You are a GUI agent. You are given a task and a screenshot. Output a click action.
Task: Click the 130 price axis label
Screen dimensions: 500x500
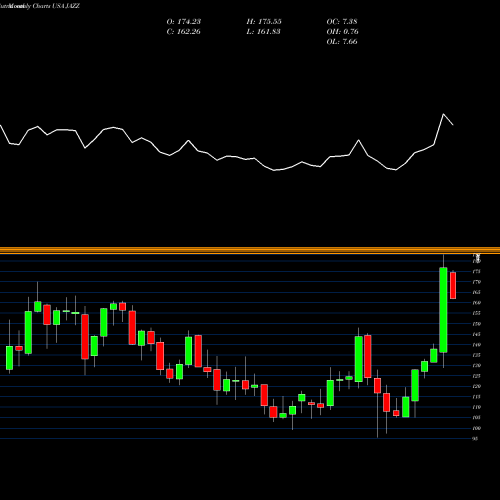[477, 366]
